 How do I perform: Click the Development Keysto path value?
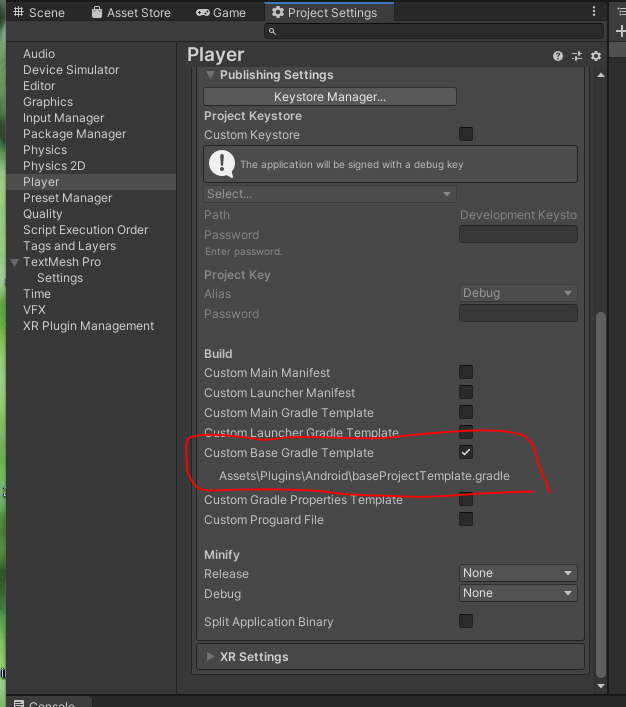coord(518,215)
